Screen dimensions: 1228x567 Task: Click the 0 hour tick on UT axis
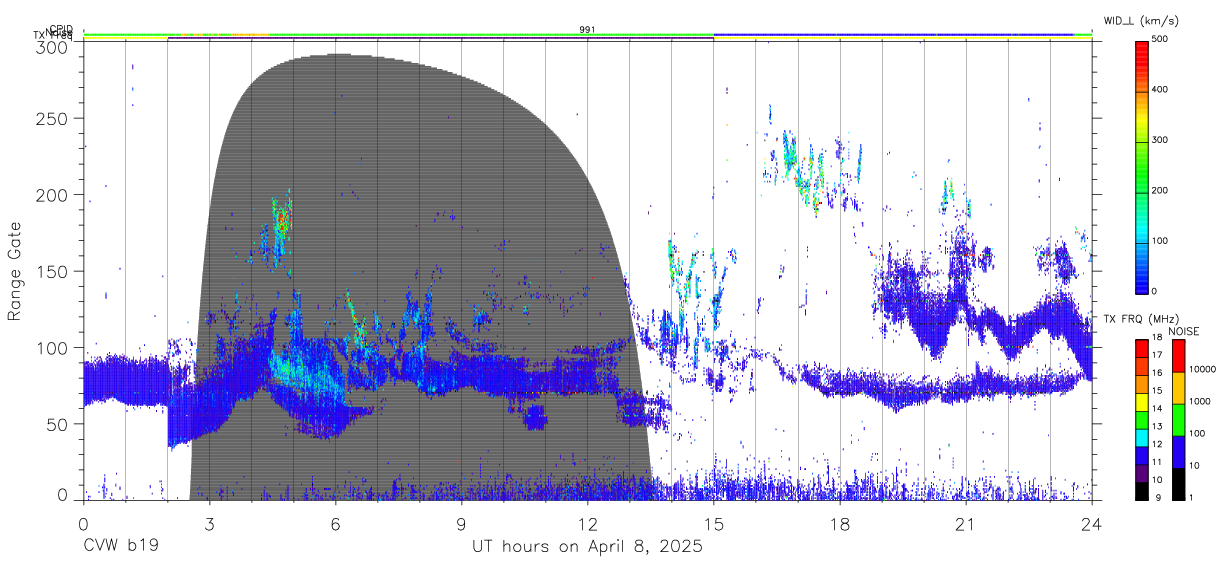tap(83, 523)
